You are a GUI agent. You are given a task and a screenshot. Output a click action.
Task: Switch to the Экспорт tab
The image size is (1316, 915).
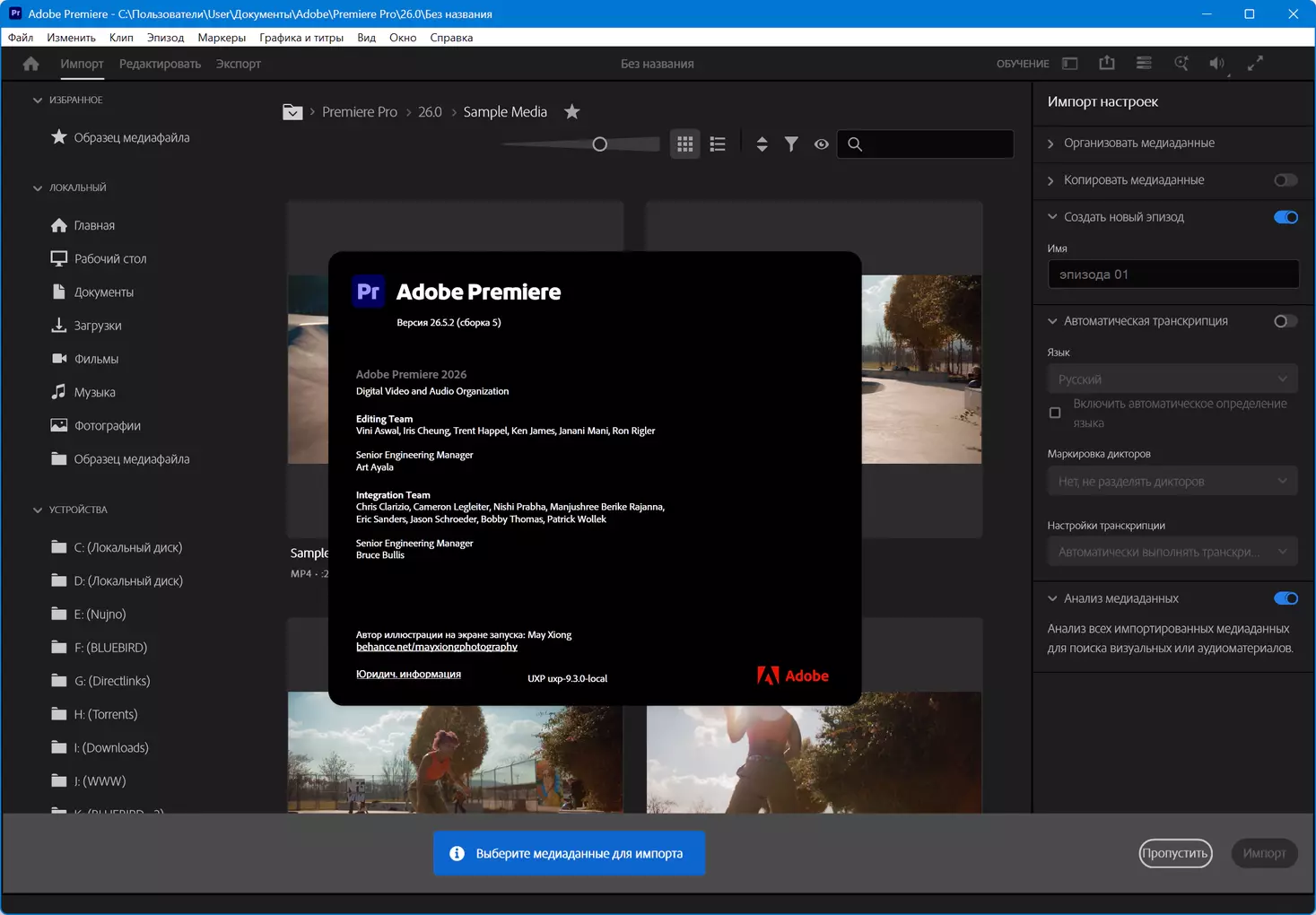pos(238,64)
